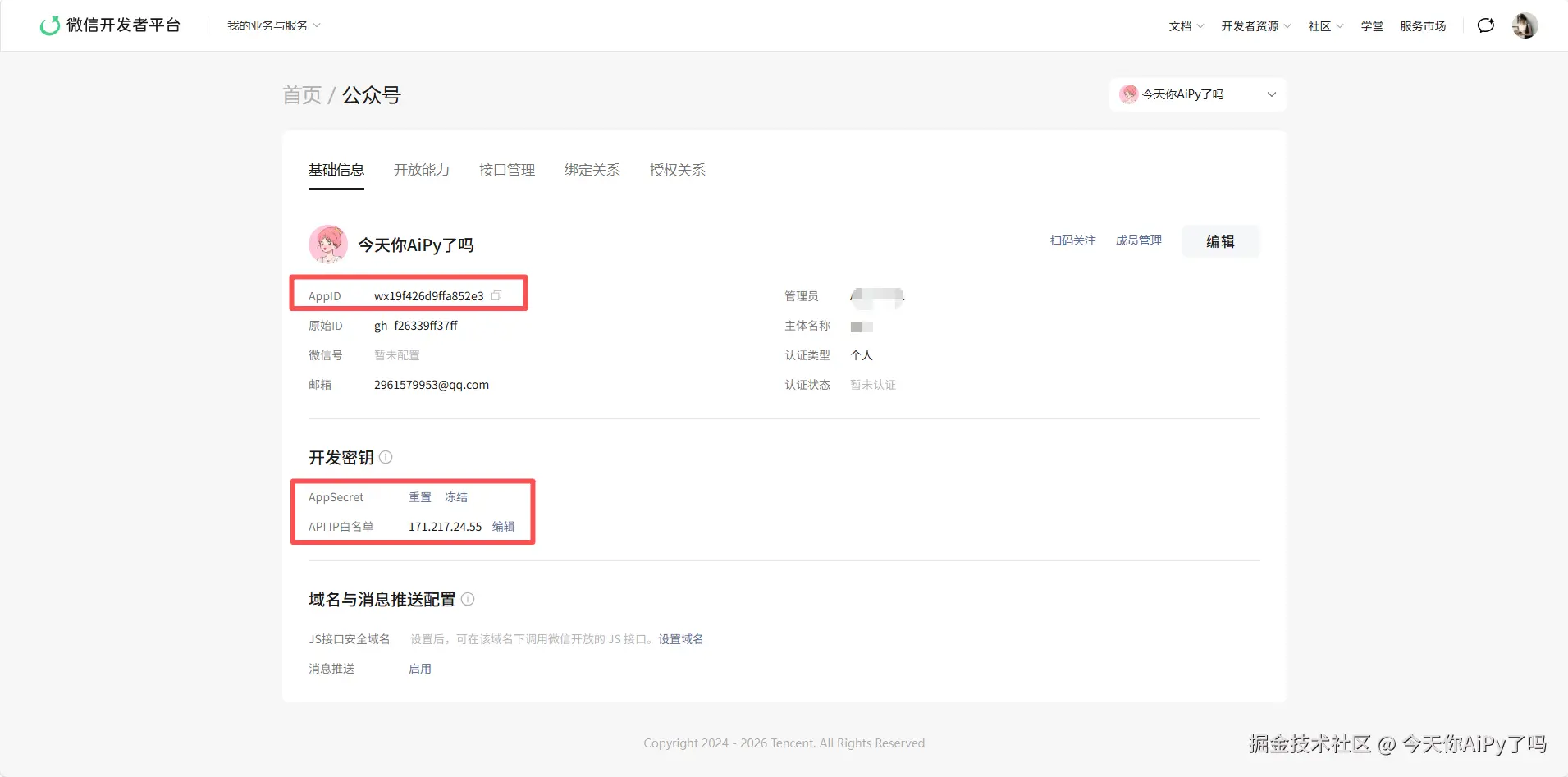Open the 授权关系 tab
This screenshot has height=777, width=1568.
click(678, 170)
